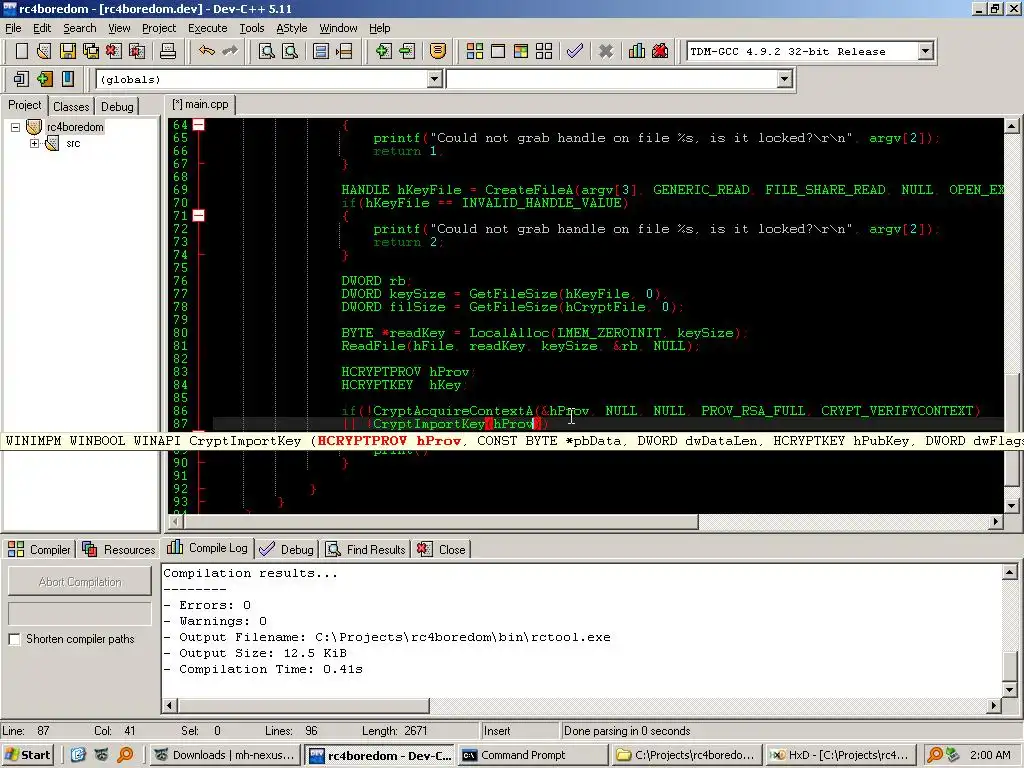Image resolution: width=1024 pixels, height=768 pixels.
Task: Toggle Shorten compiler paths checkbox
Action: (x=14, y=639)
